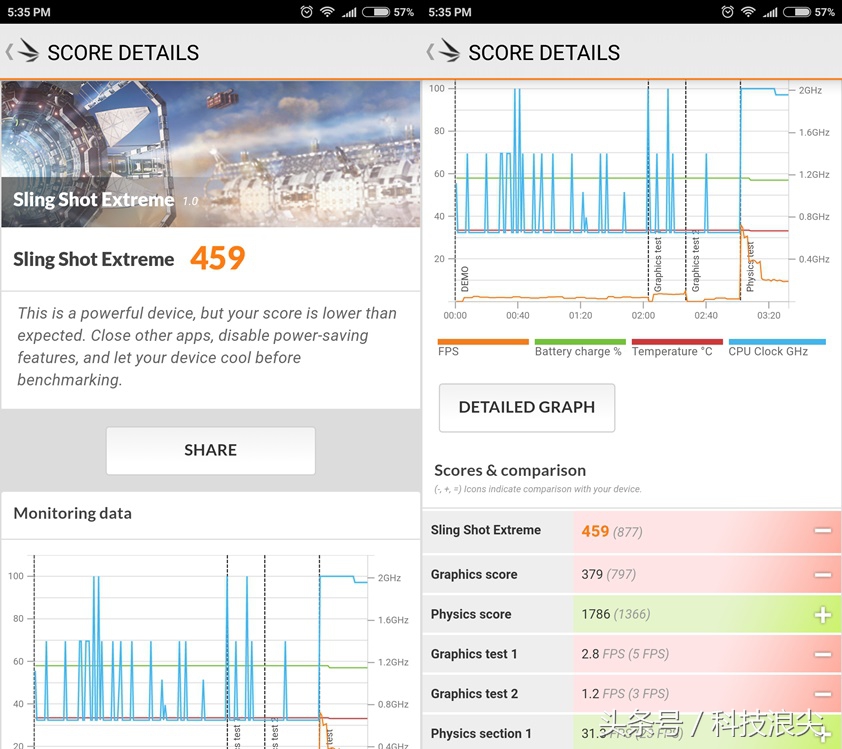Screen dimensions: 842x749
Task: Toggle the plus indicator on Physics score
Action: point(823,614)
